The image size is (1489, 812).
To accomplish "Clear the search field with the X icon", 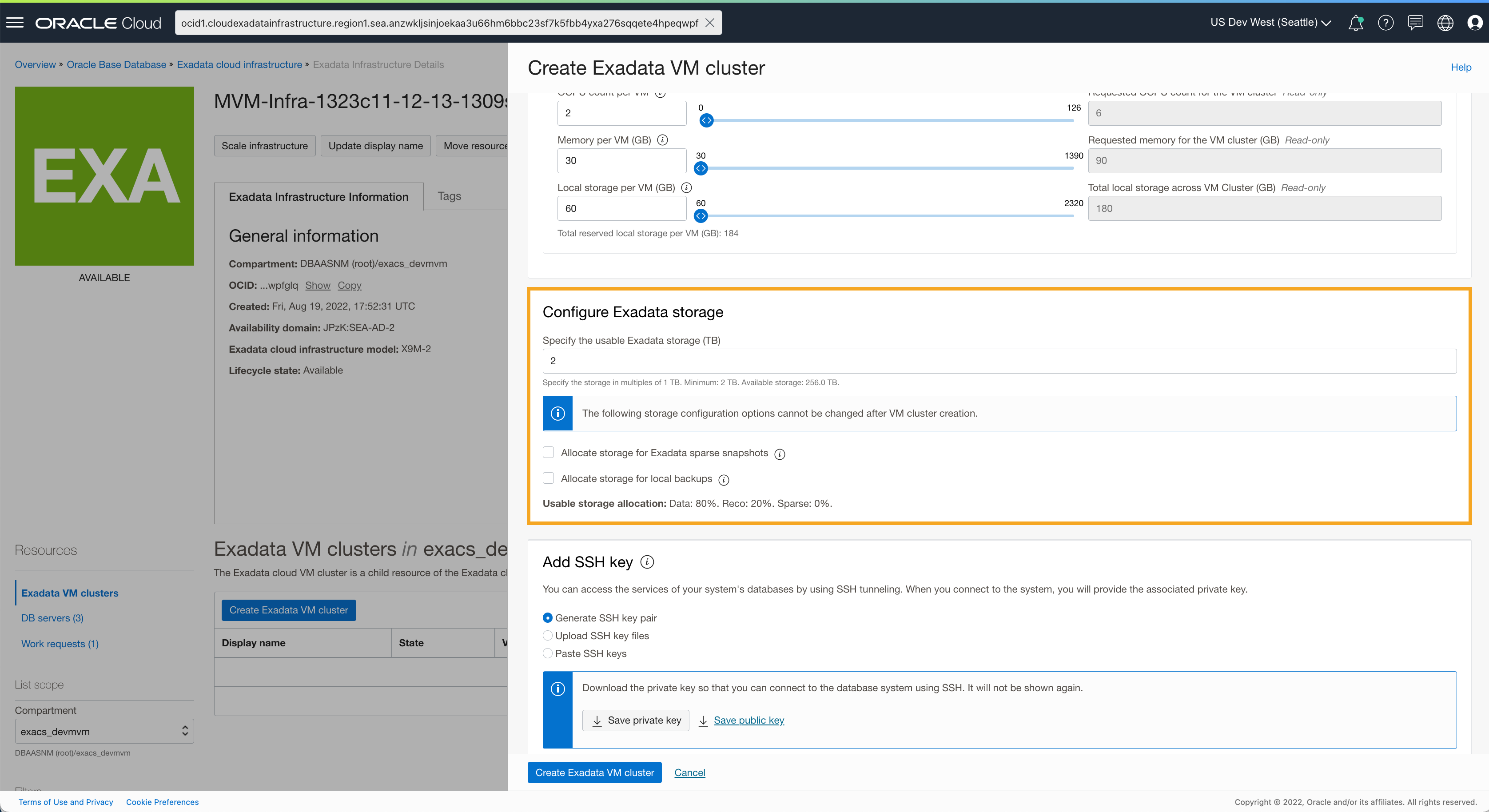I will coord(710,23).
